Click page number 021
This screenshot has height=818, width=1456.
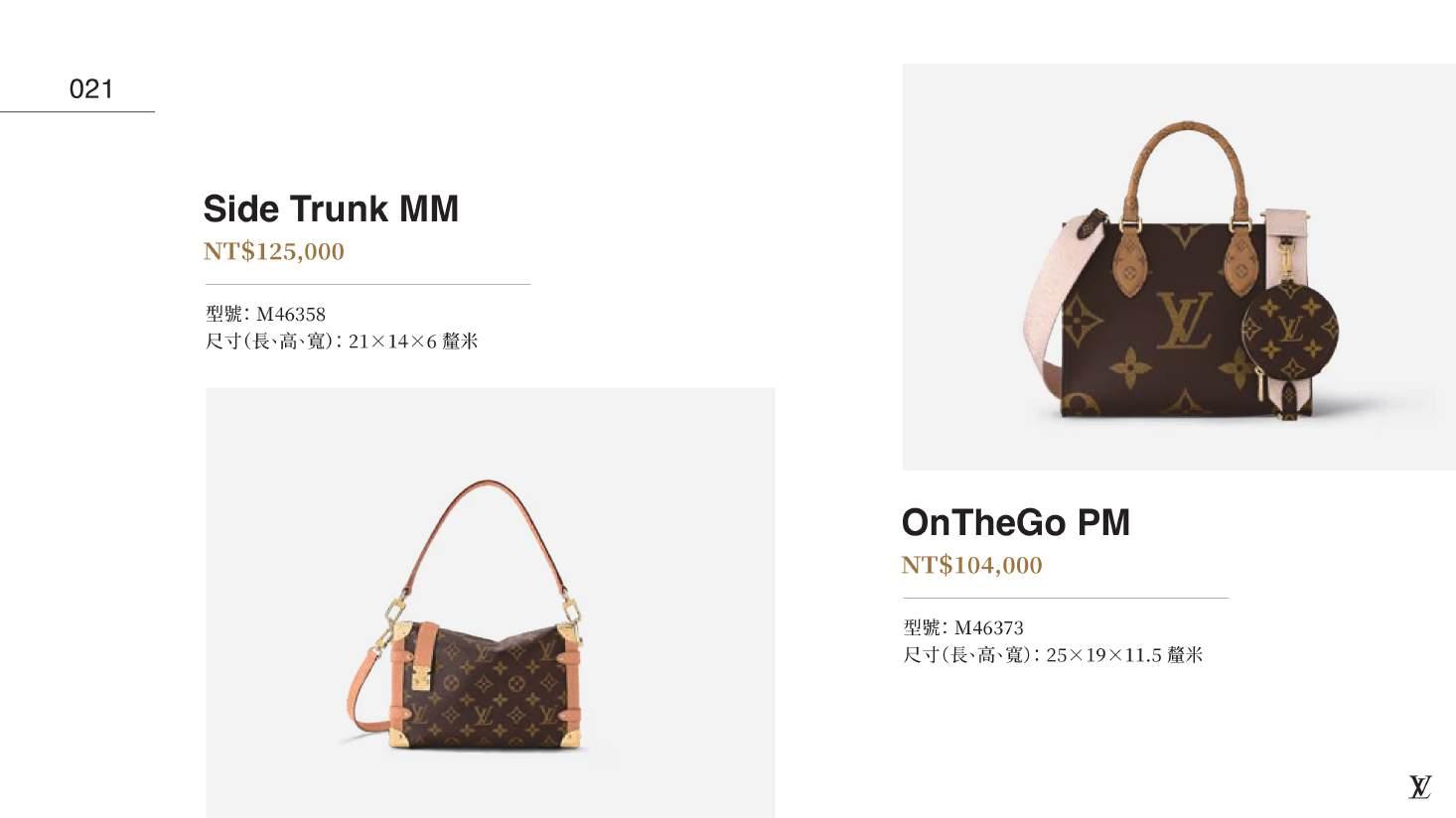tap(91, 88)
